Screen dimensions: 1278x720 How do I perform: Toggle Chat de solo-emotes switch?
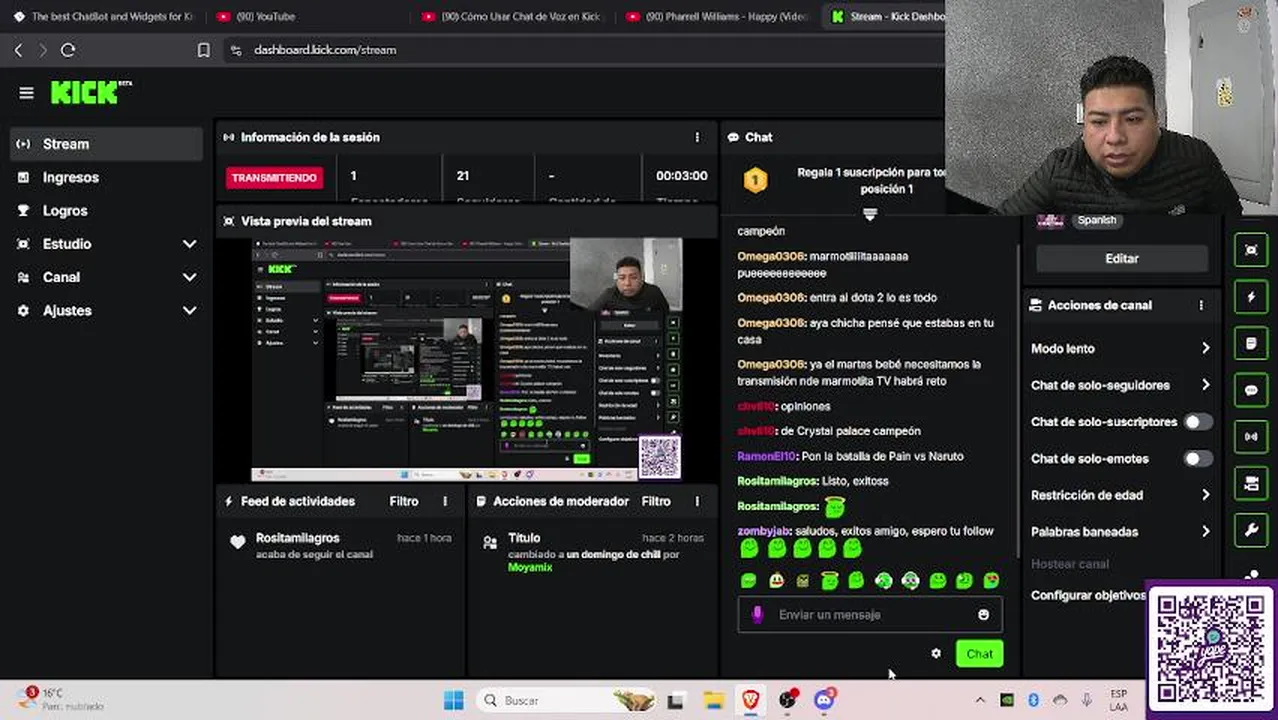click(1198, 459)
